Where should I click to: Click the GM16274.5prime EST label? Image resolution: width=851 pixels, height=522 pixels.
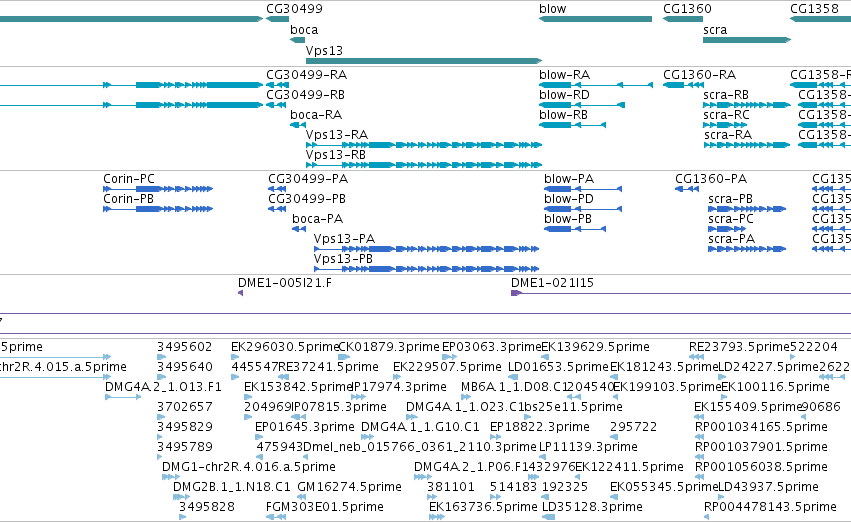[x=350, y=487]
